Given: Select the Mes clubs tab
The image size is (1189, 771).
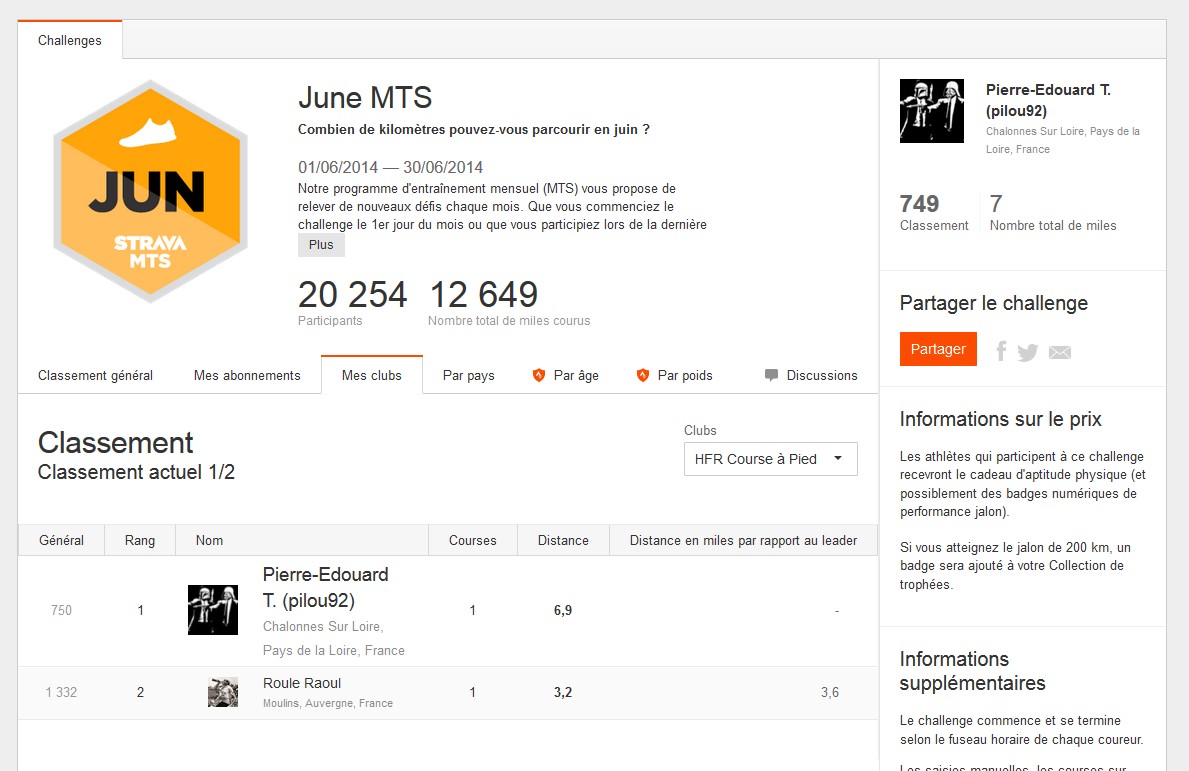Looking at the screenshot, I should point(372,375).
